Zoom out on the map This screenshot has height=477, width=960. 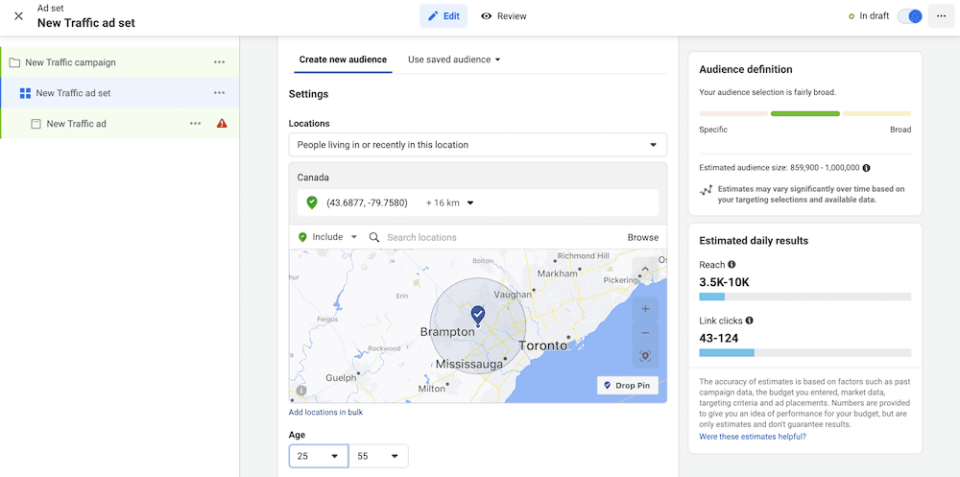[x=645, y=333]
